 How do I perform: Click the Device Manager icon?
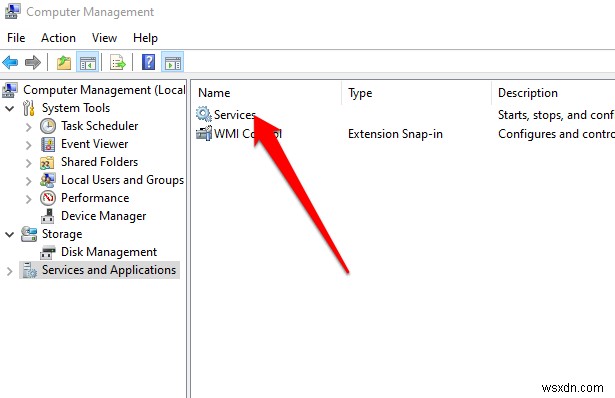[47, 216]
